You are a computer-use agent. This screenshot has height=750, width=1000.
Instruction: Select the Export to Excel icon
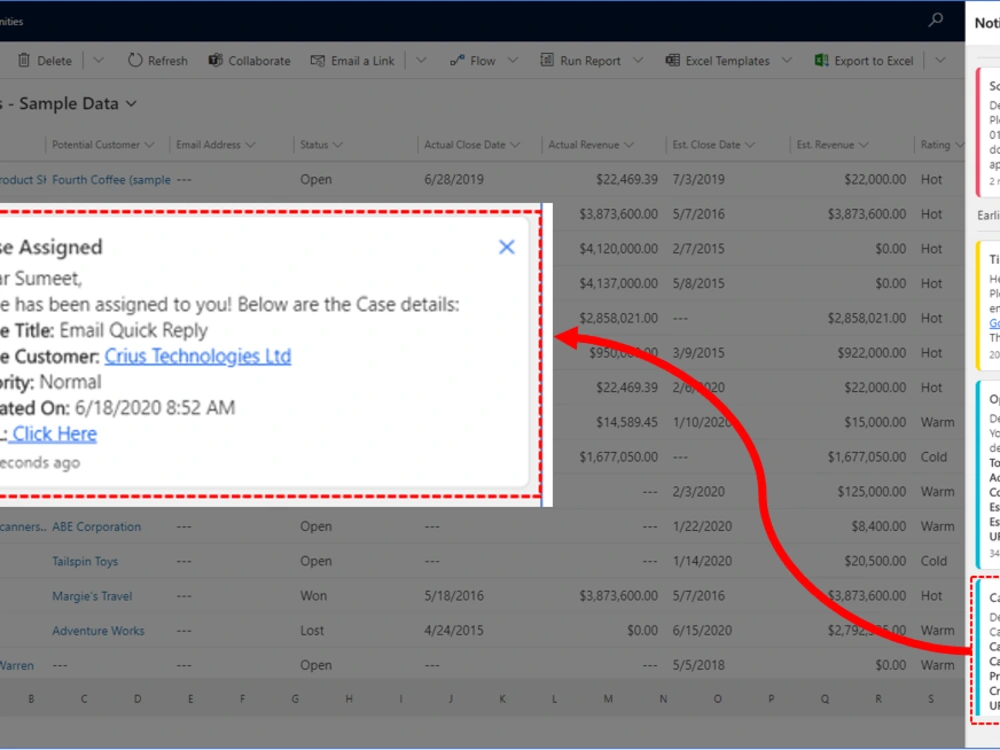click(820, 60)
